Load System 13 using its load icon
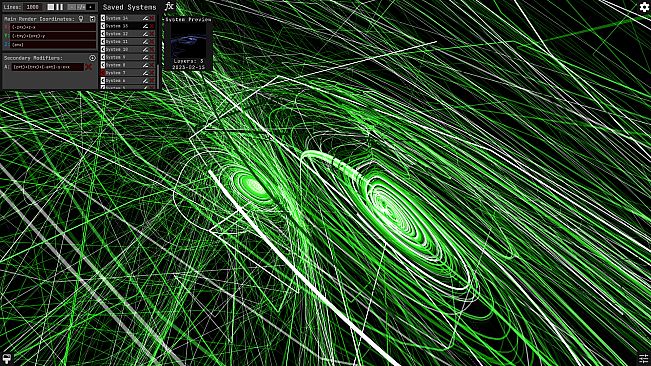This screenshot has height=366, width=651. (x=103, y=26)
